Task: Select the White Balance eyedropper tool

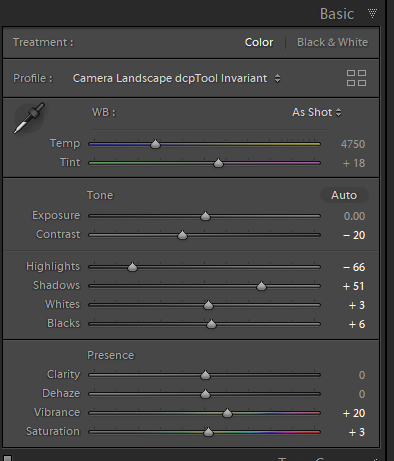Action: click(29, 118)
